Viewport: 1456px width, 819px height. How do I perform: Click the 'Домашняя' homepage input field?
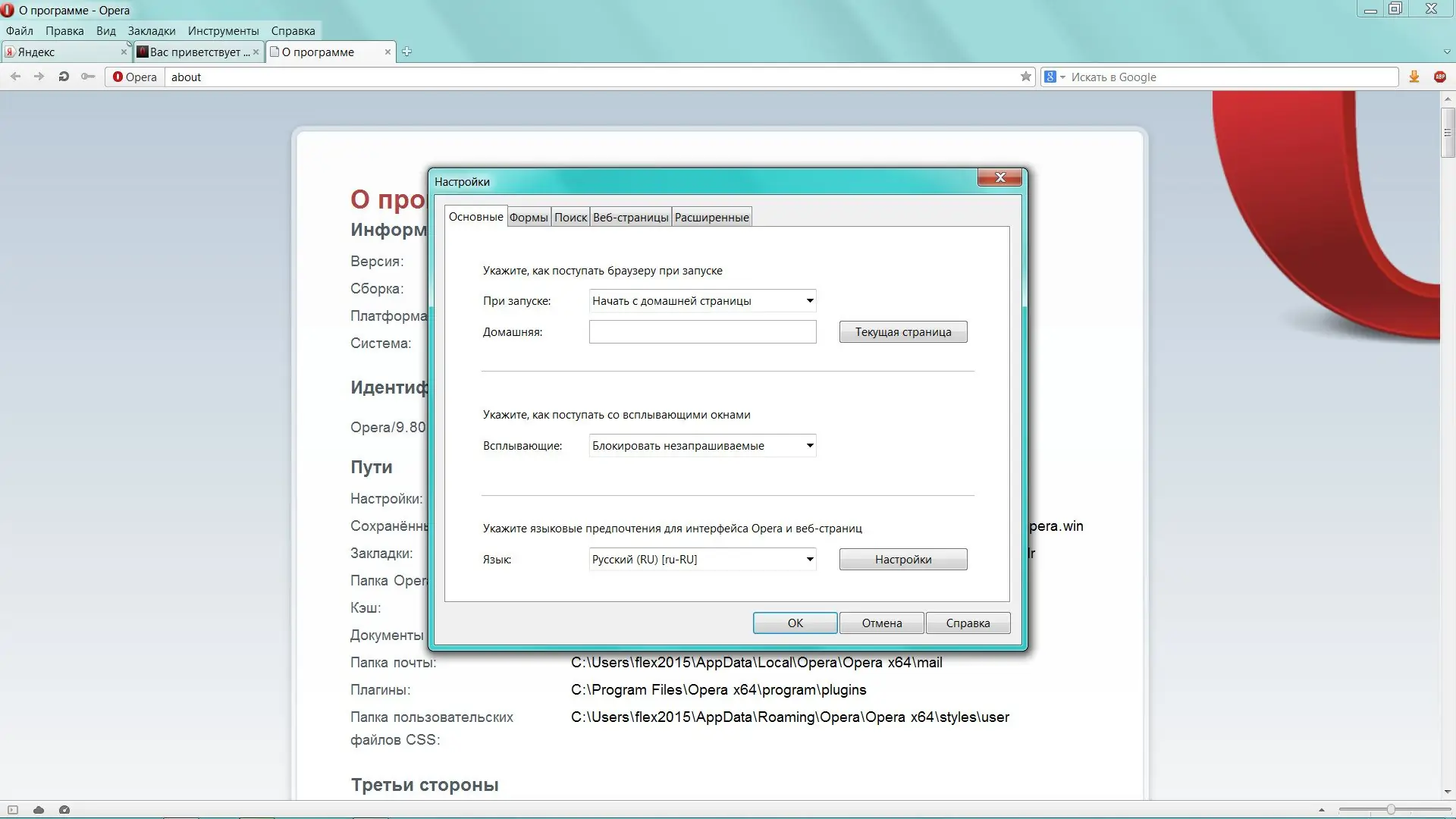702,332
